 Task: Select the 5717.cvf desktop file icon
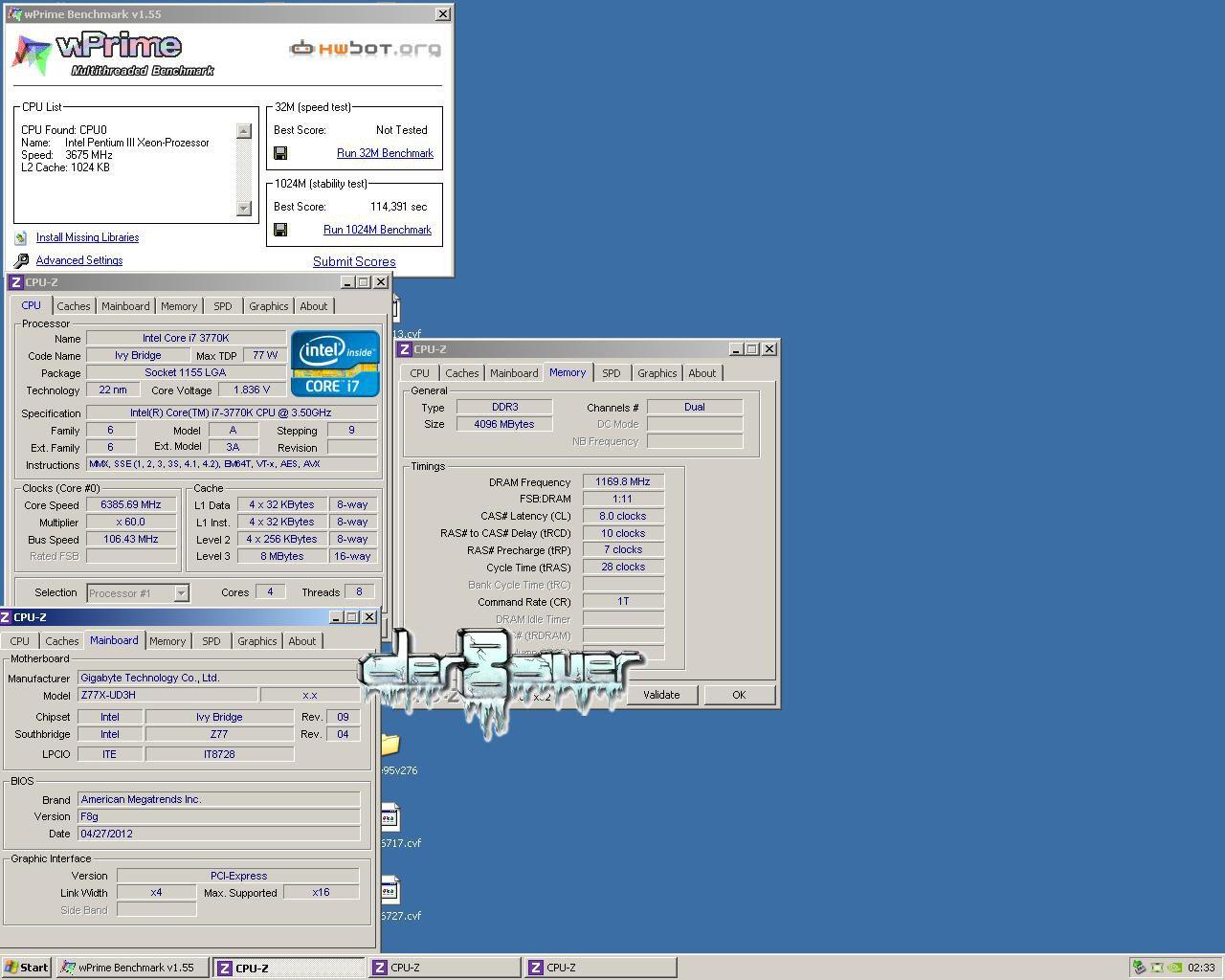tap(390, 818)
